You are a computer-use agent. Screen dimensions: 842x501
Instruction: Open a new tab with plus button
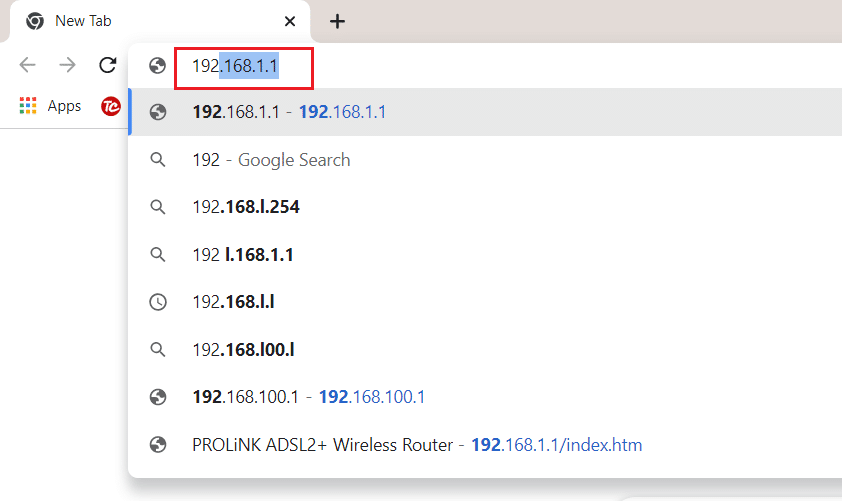(338, 21)
